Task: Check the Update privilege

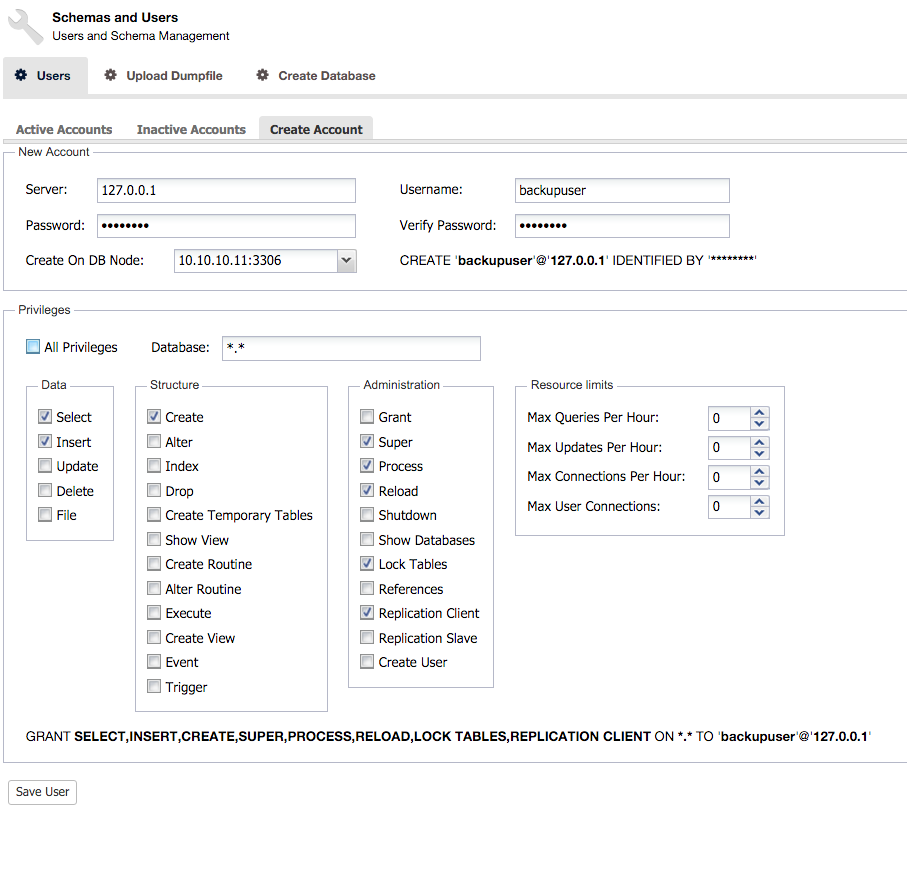Action: pos(45,466)
